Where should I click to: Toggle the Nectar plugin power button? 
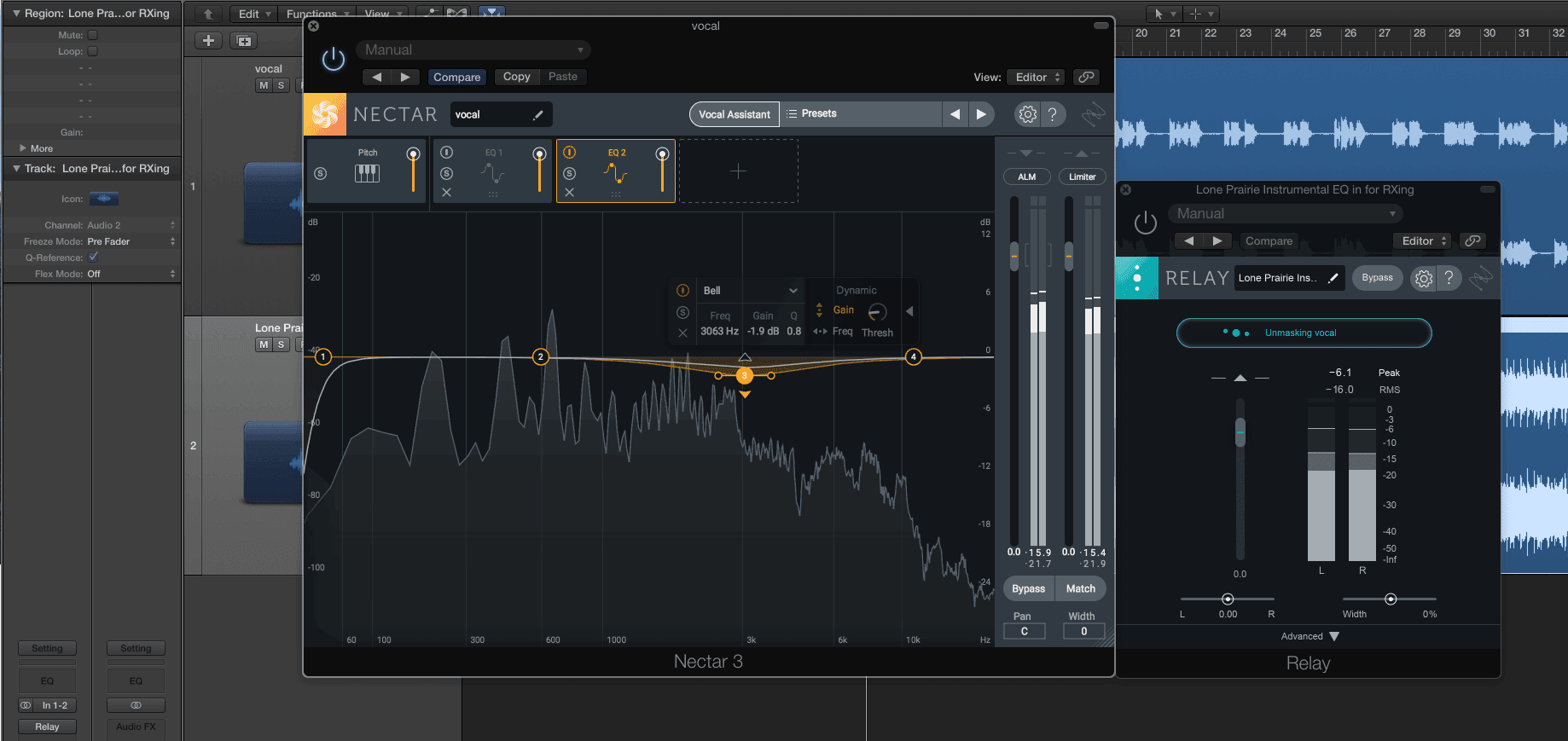[333, 59]
